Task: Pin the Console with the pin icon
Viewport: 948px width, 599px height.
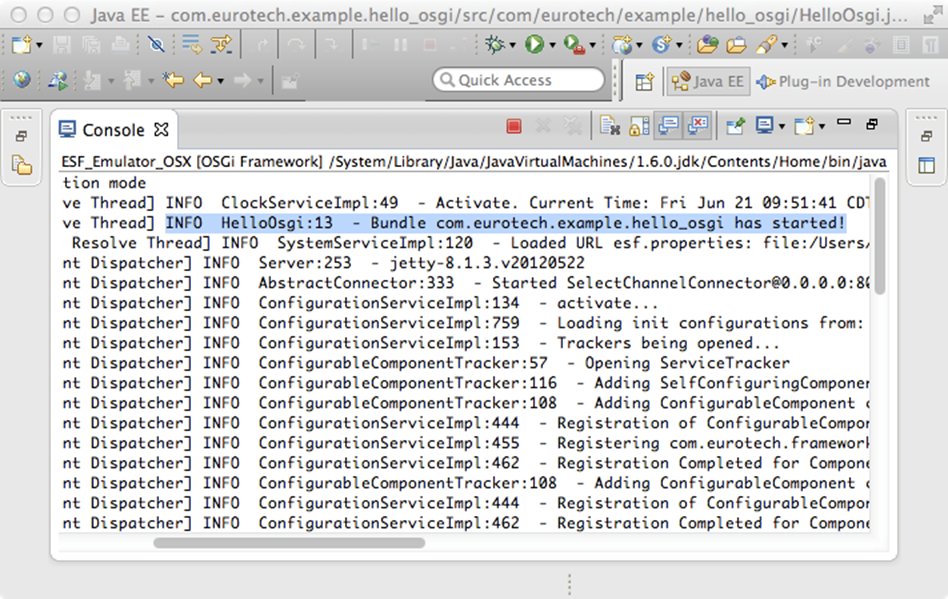Action: 735,126
